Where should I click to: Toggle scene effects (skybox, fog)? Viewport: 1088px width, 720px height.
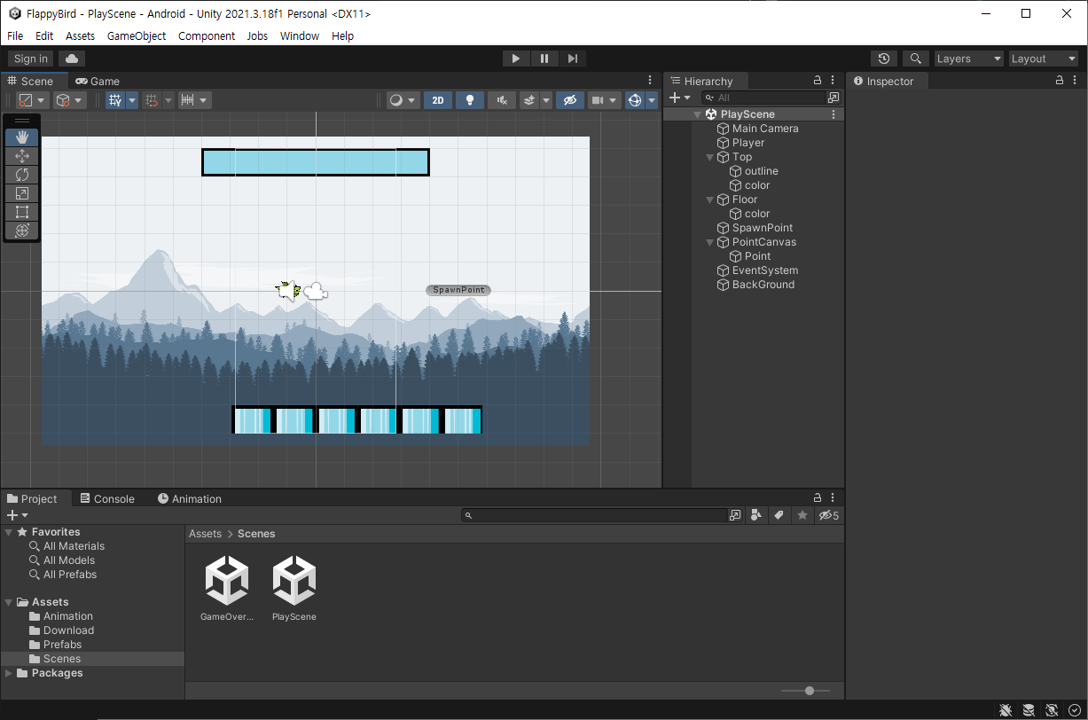(529, 100)
